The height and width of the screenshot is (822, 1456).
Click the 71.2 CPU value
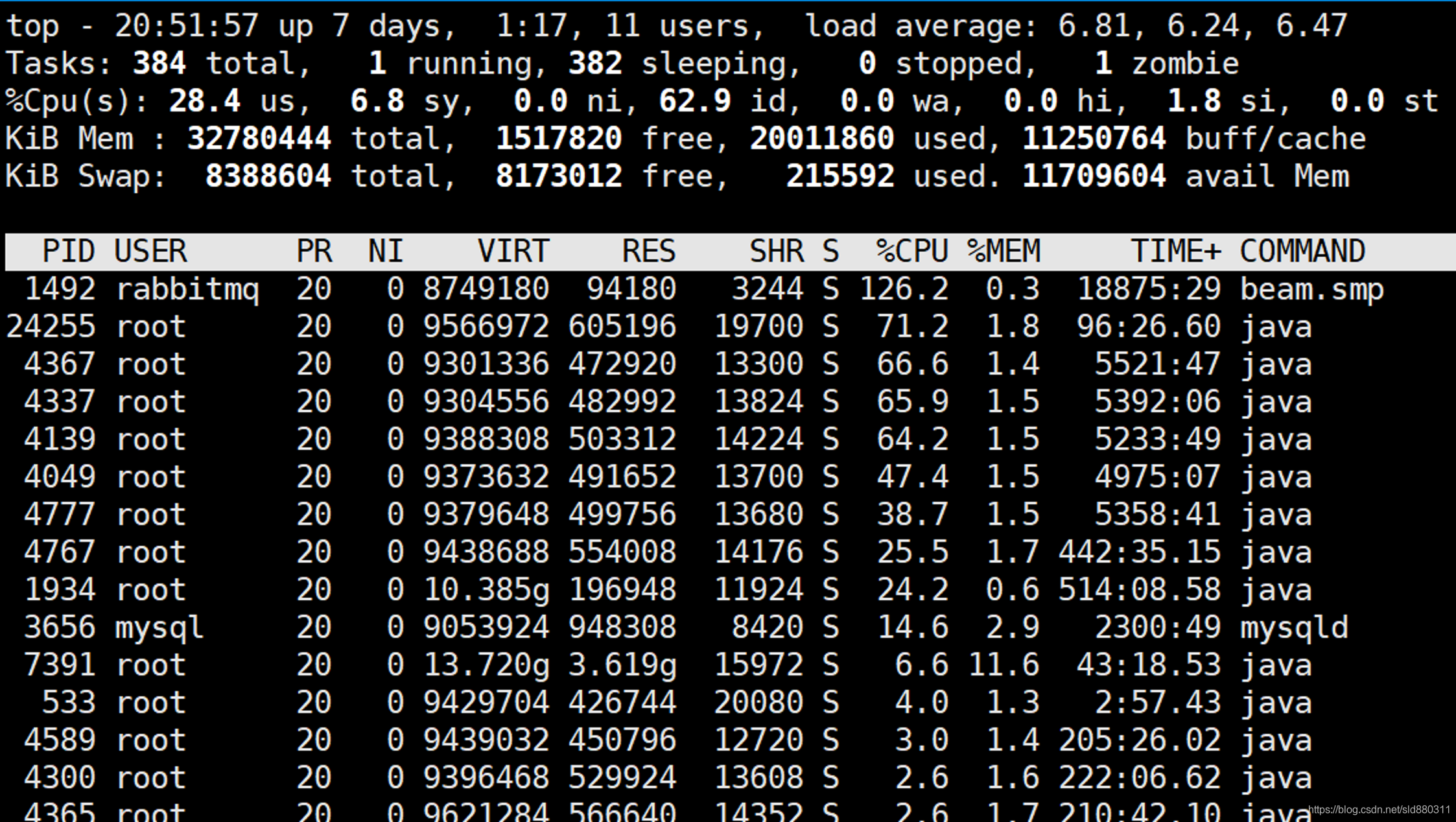coord(912,327)
